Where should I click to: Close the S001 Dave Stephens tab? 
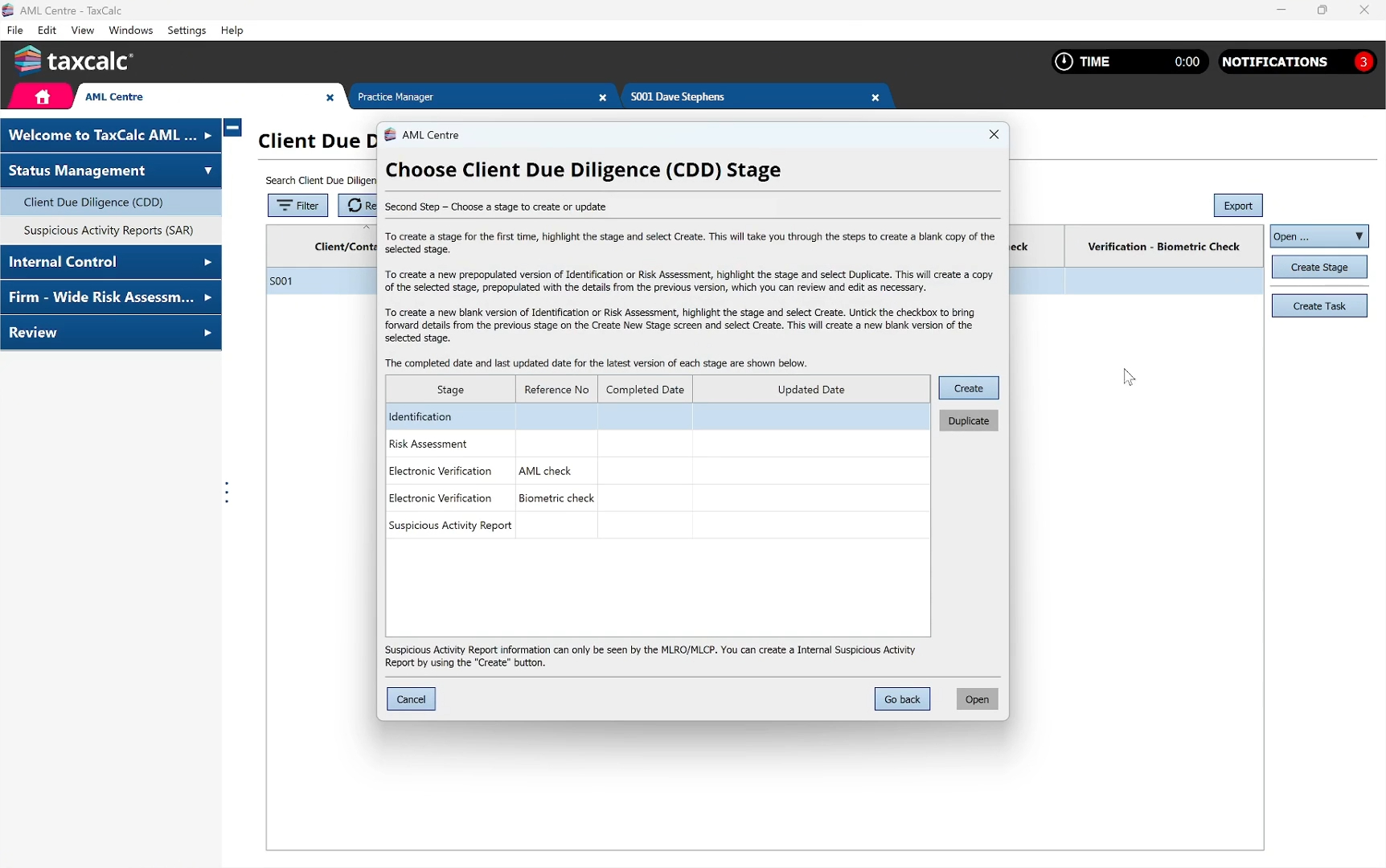click(875, 97)
